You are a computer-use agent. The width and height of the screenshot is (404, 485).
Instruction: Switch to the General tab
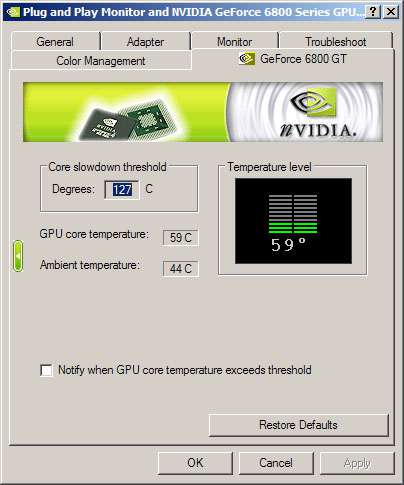pos(55,42)
